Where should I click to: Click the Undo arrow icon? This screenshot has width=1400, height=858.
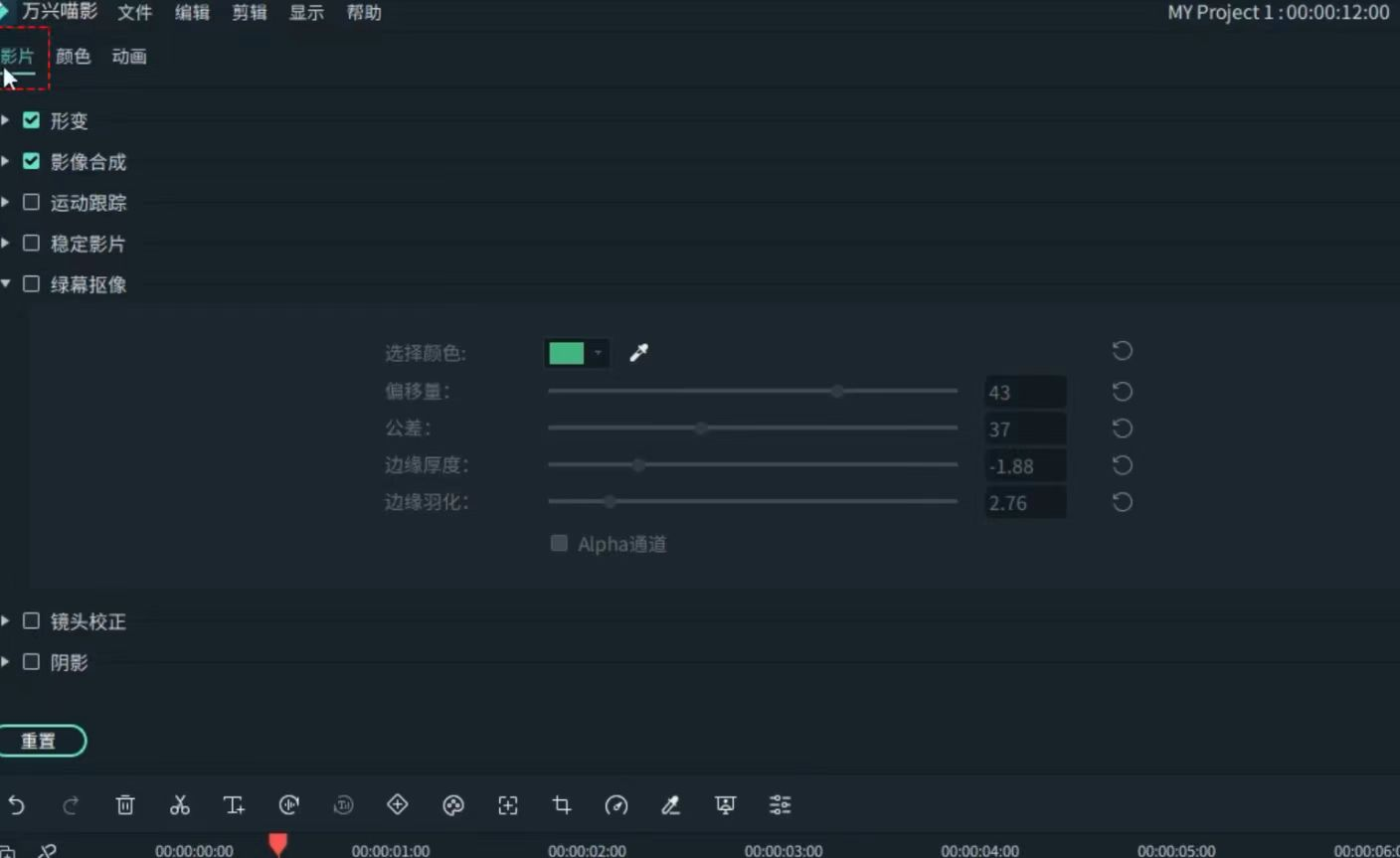pyautogui.click(x=15, y=805)
